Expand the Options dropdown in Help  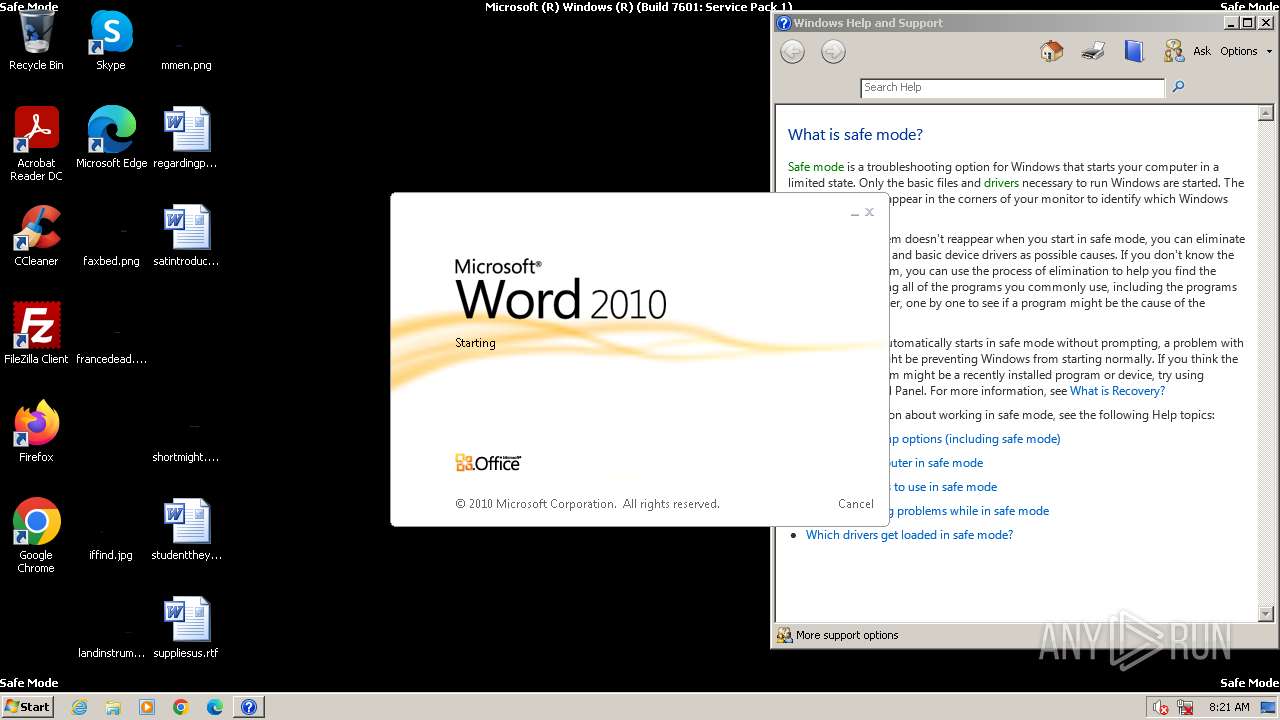click(1246, 51)
